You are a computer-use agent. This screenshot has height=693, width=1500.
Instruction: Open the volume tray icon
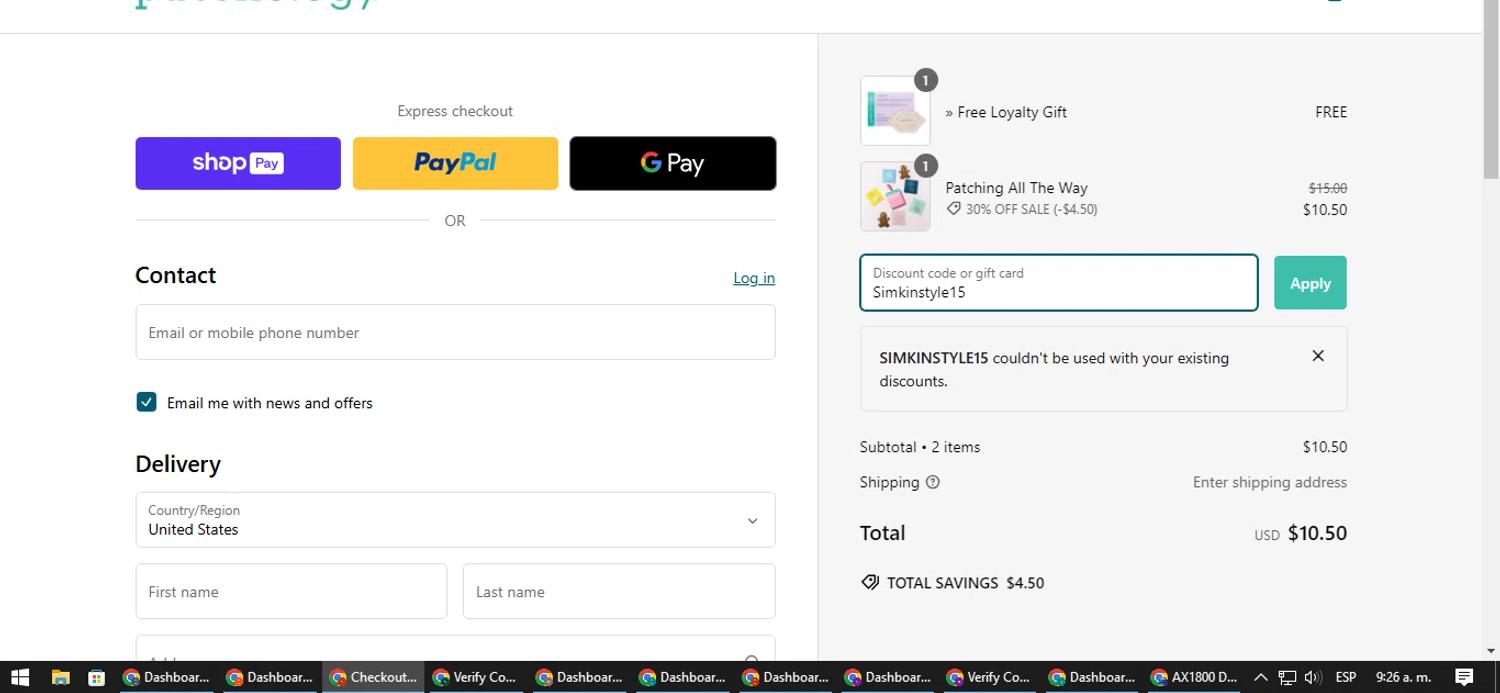(x=1313, y=677)
